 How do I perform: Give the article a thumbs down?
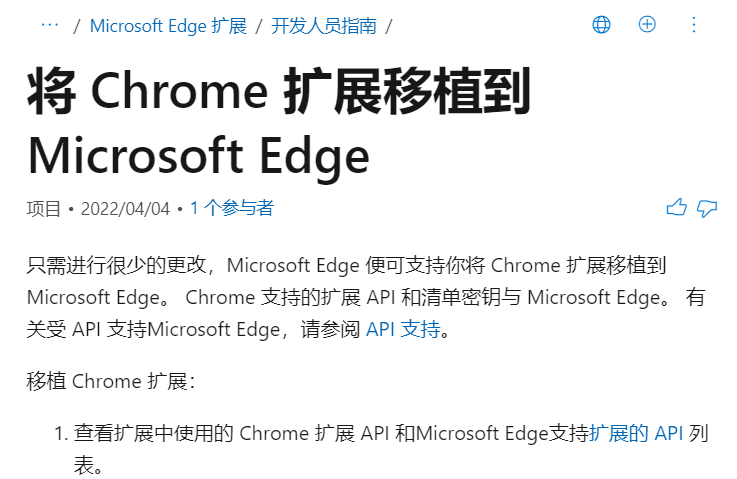(707, 208)
